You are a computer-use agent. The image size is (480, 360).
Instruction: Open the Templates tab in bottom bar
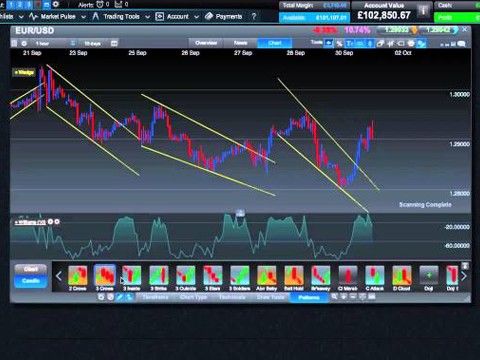155,297
